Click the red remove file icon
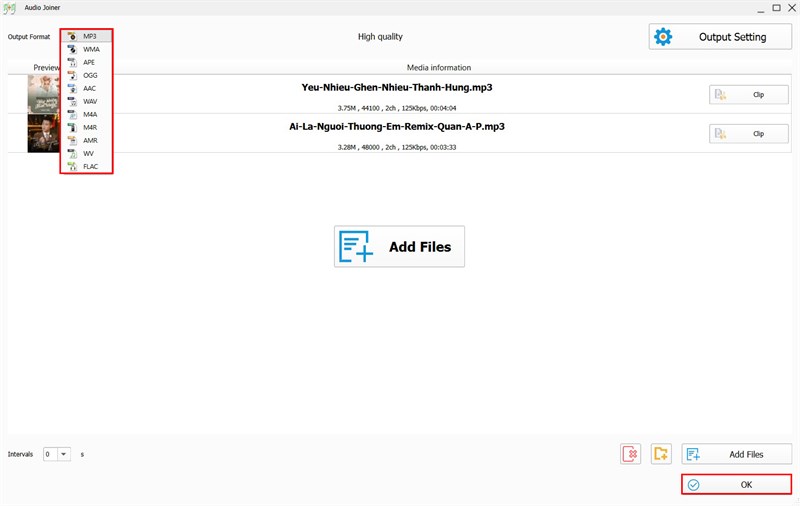Image resolution: width=800 pixels, height=506 pixels. tap(630, 454)
